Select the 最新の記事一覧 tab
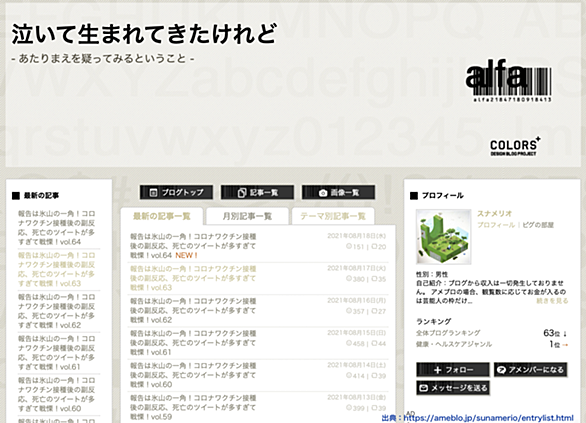The height and width of the screenshot is (423, 586). tap(162, 216)
